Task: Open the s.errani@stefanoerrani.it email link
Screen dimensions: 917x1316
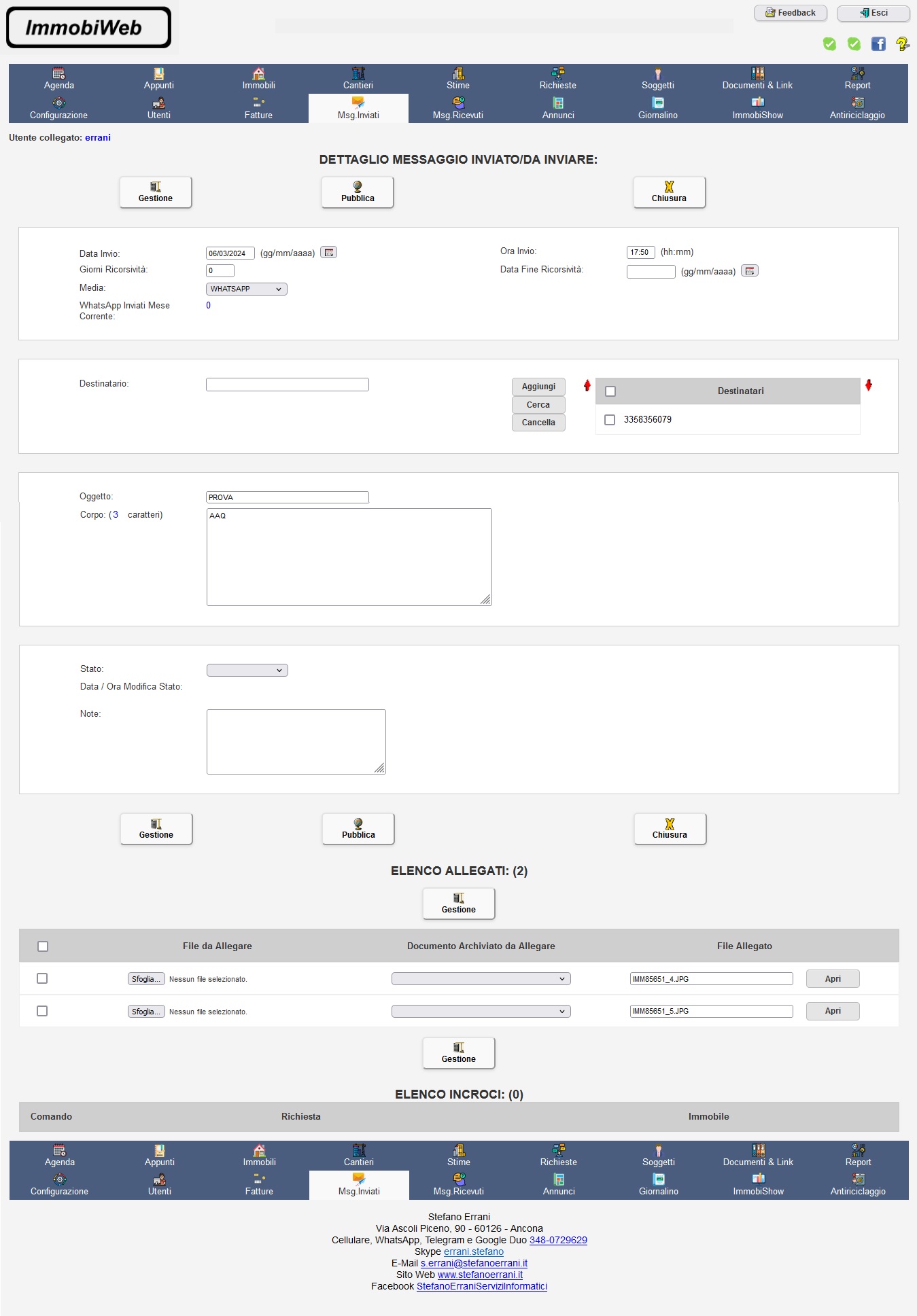Action: (x=474, y=1263)
